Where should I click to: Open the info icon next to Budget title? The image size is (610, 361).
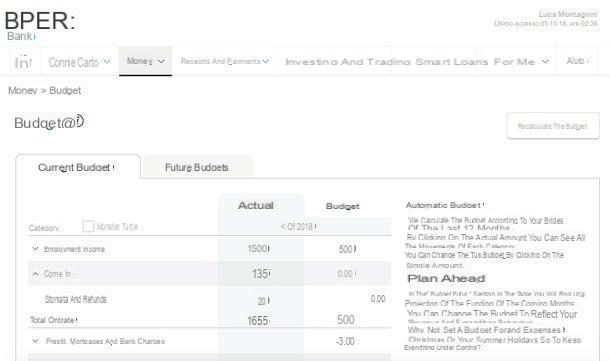80,121
